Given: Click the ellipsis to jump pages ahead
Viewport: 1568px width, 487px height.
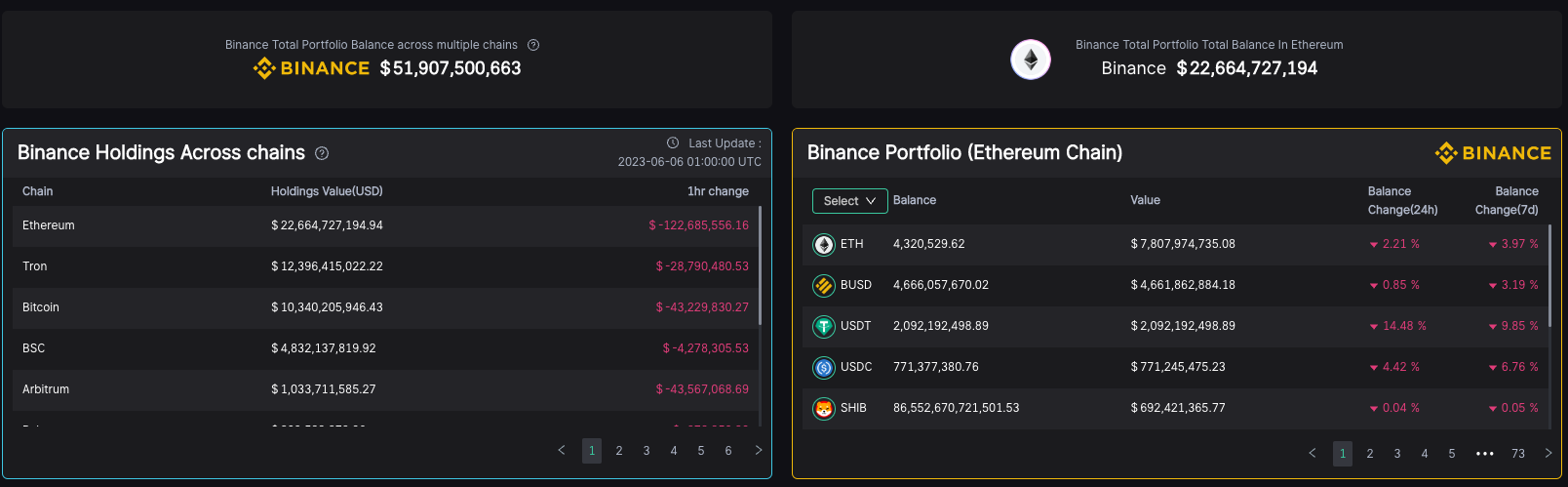Looking at the screenshot, I should click(1485, 454).
